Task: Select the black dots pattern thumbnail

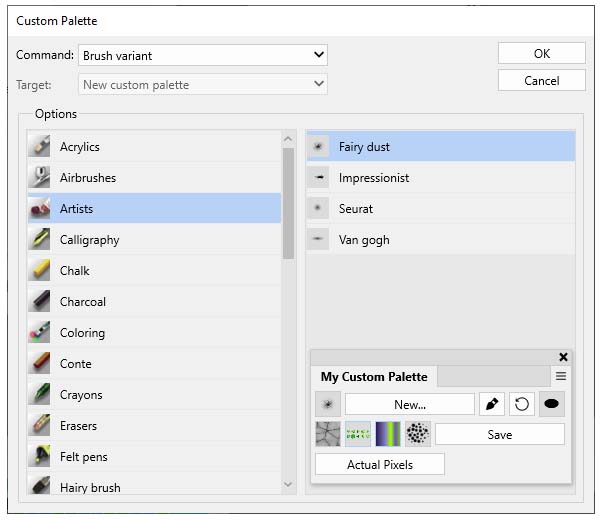Action: (418, 434)
